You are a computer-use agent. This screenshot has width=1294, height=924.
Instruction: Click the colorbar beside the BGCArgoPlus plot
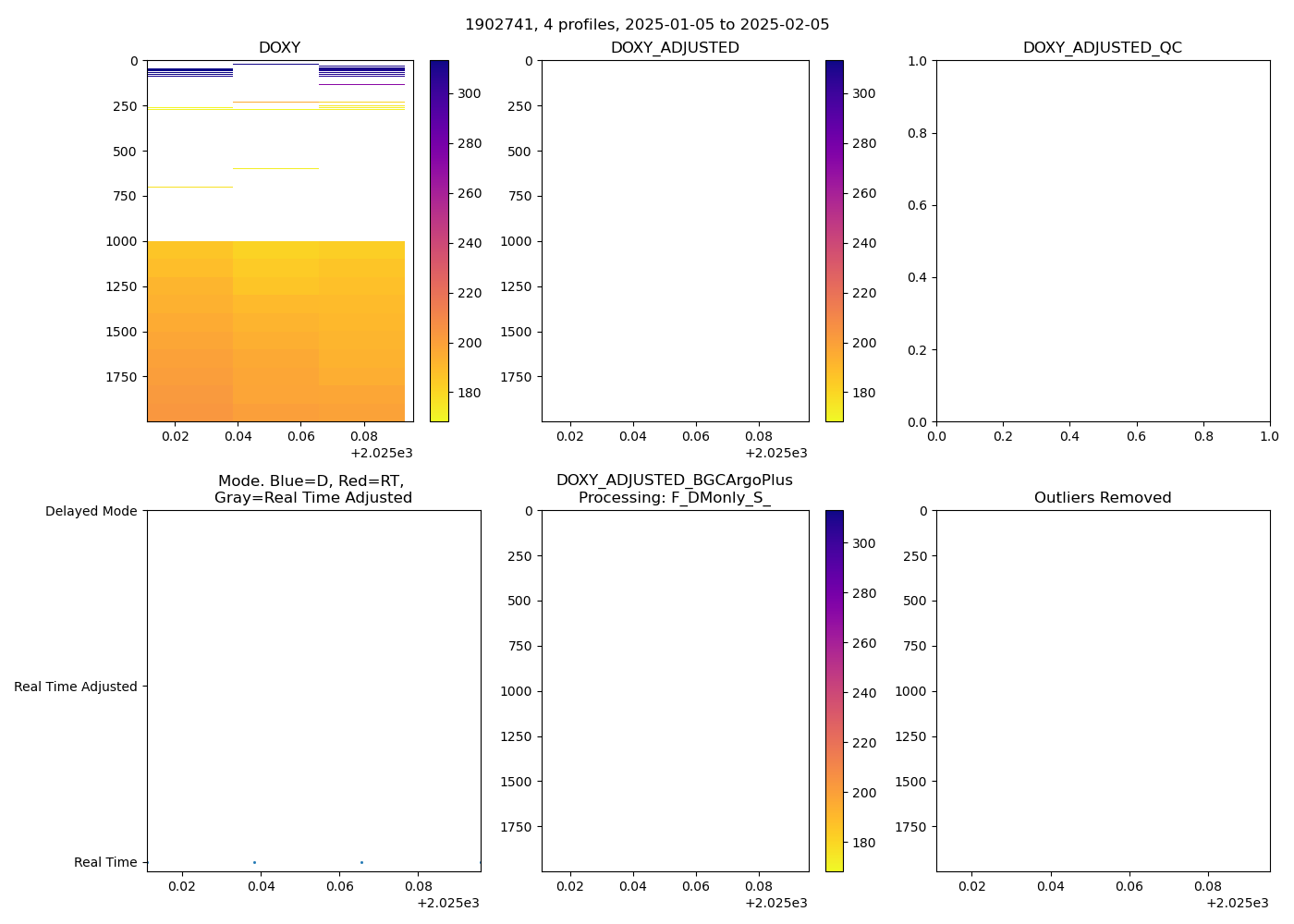coord(834,690)
